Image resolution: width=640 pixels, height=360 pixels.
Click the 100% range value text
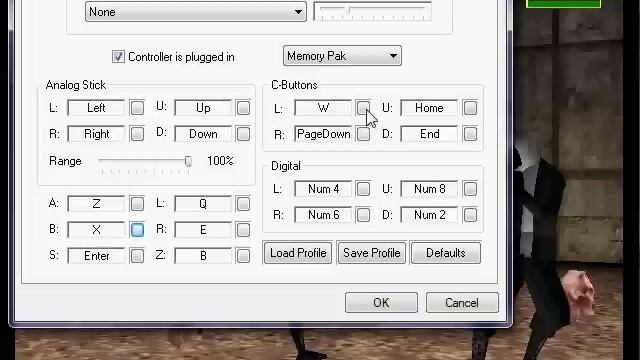click(220, 161)
